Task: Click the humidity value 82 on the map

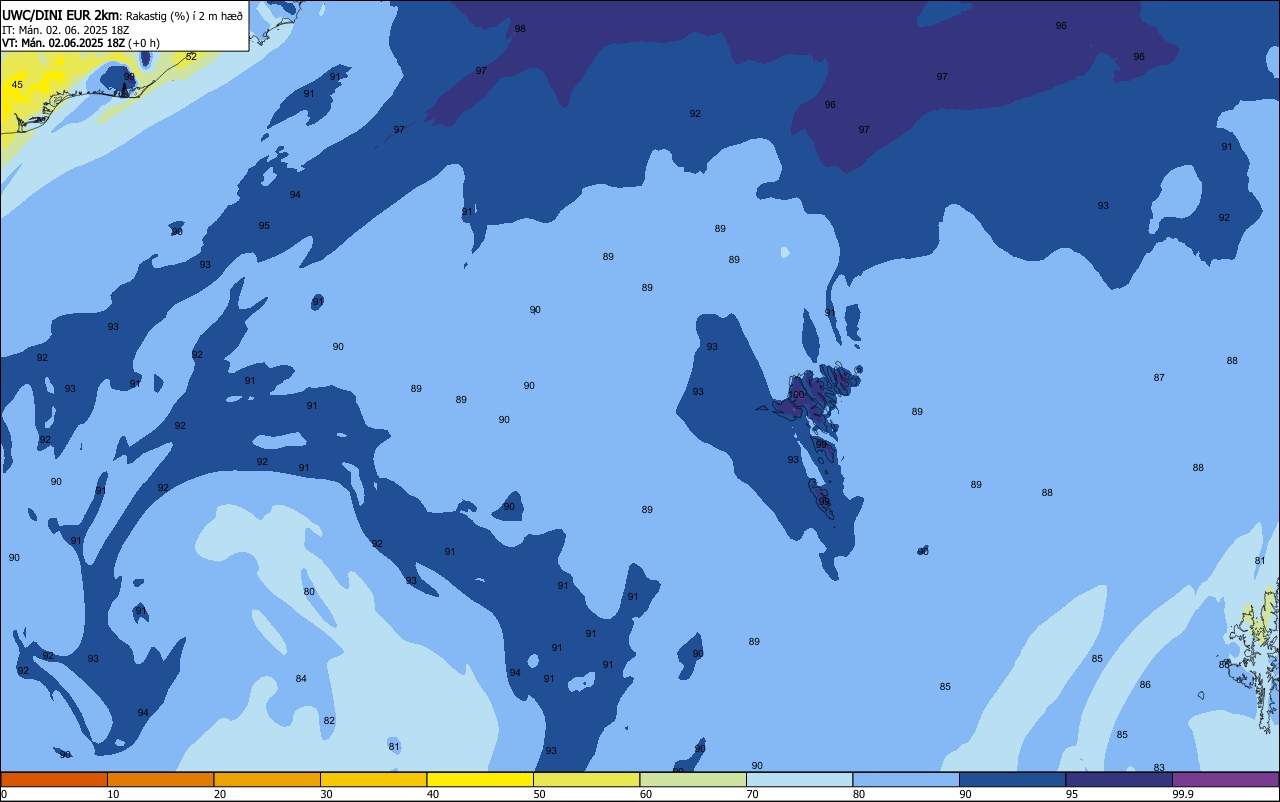Action: click(329, 721)
